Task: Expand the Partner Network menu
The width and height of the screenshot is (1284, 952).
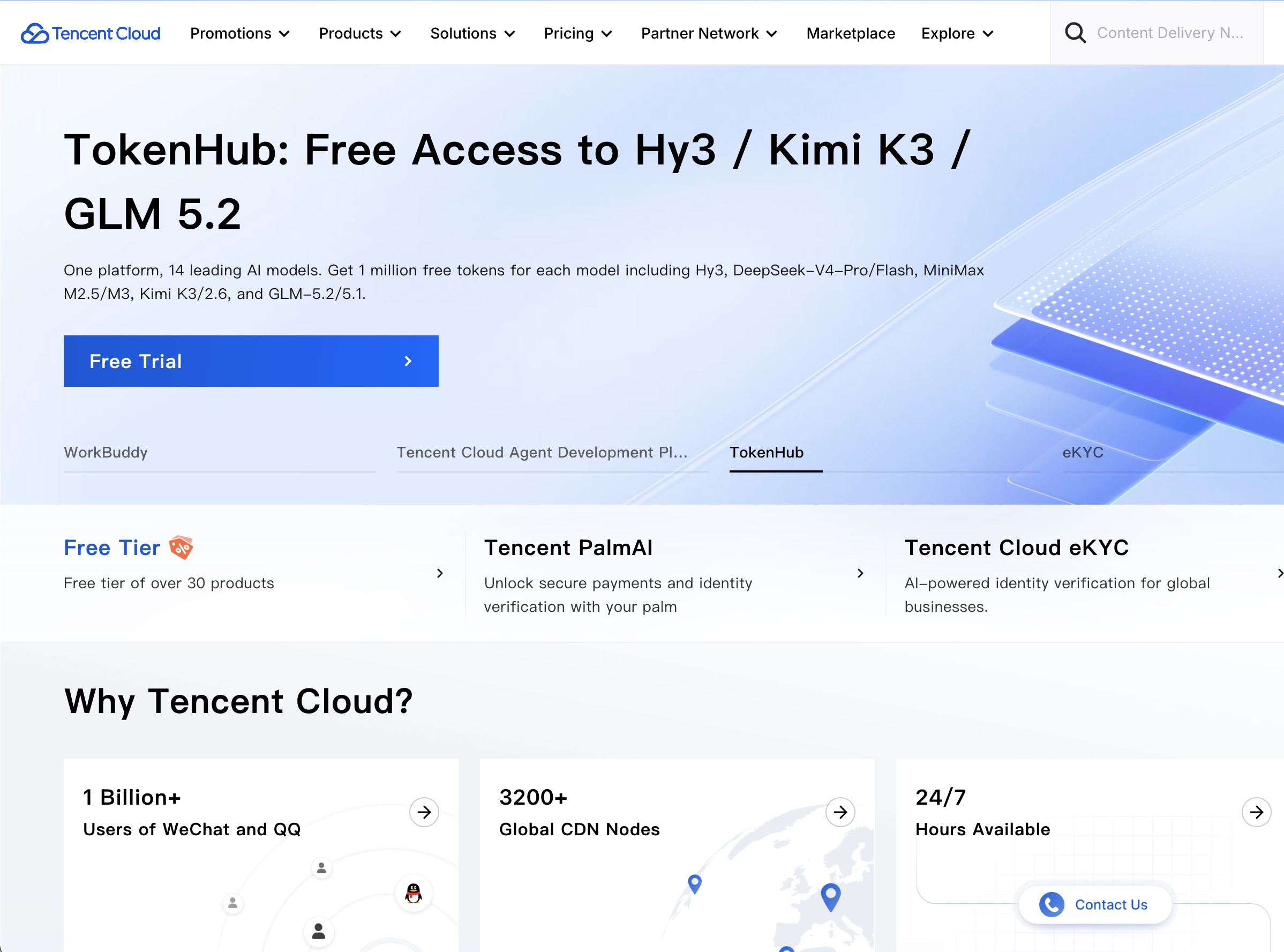Action: click(709, 33)
